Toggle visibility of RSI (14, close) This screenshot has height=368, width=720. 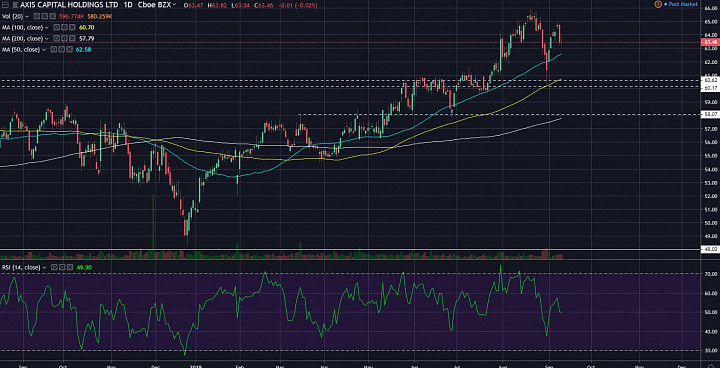(54, 267)
